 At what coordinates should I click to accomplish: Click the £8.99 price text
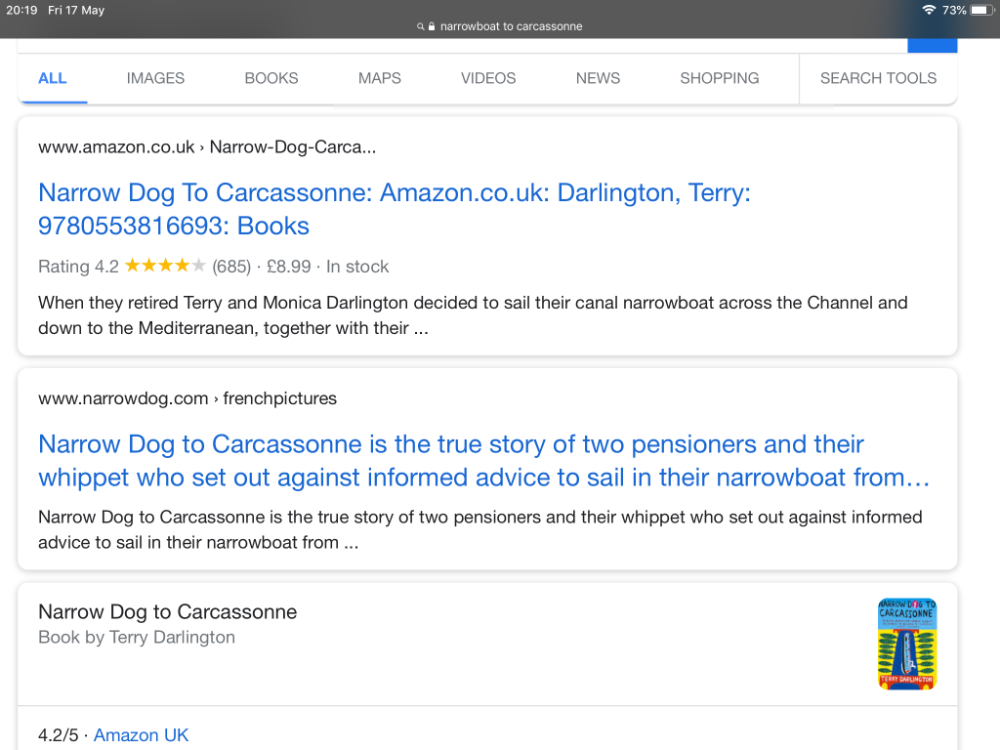pyautogui.click(x=289, y=266)
